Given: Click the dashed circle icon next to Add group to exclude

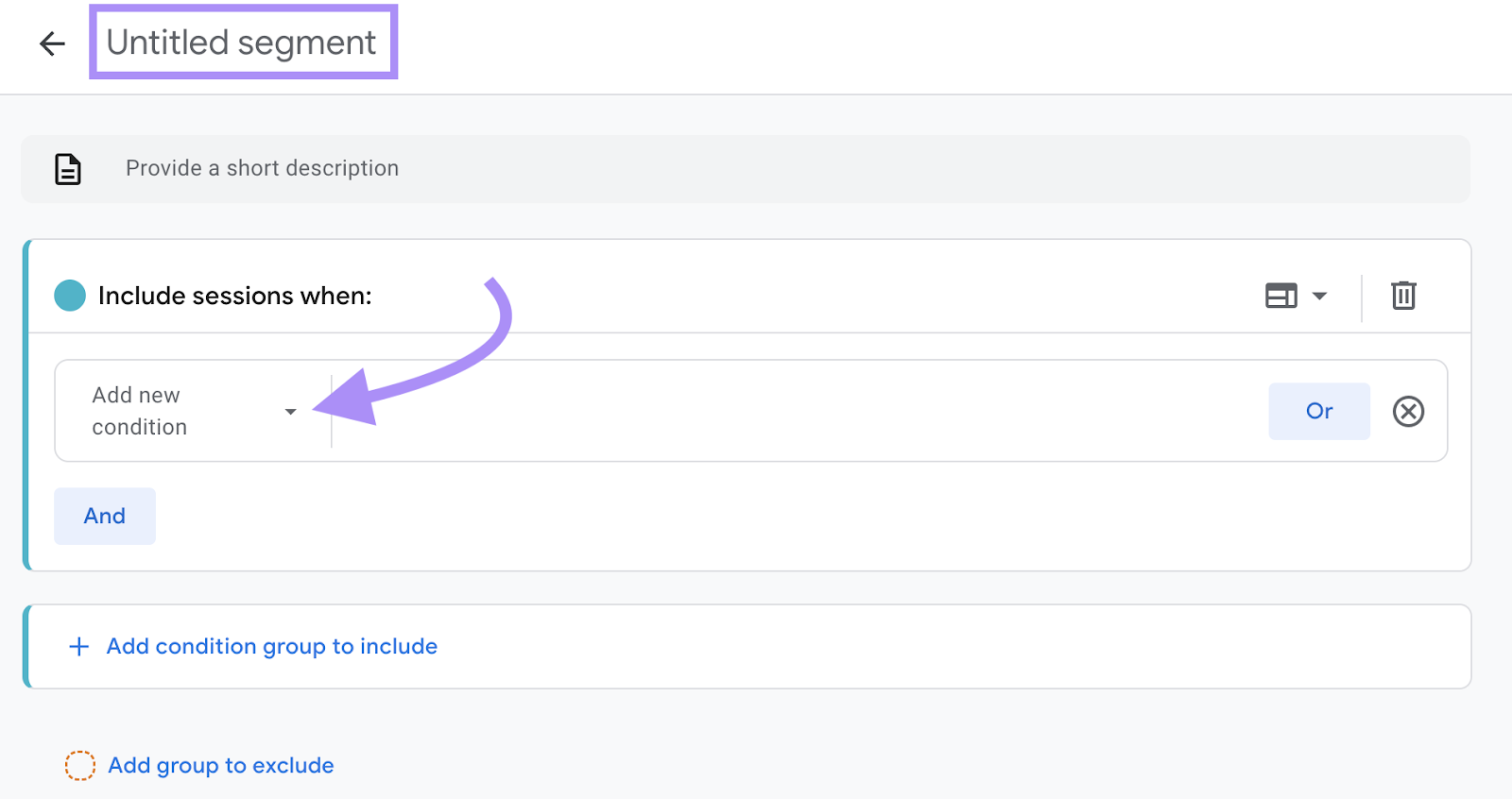Looking at the screenshot, I should coord(80,765).
